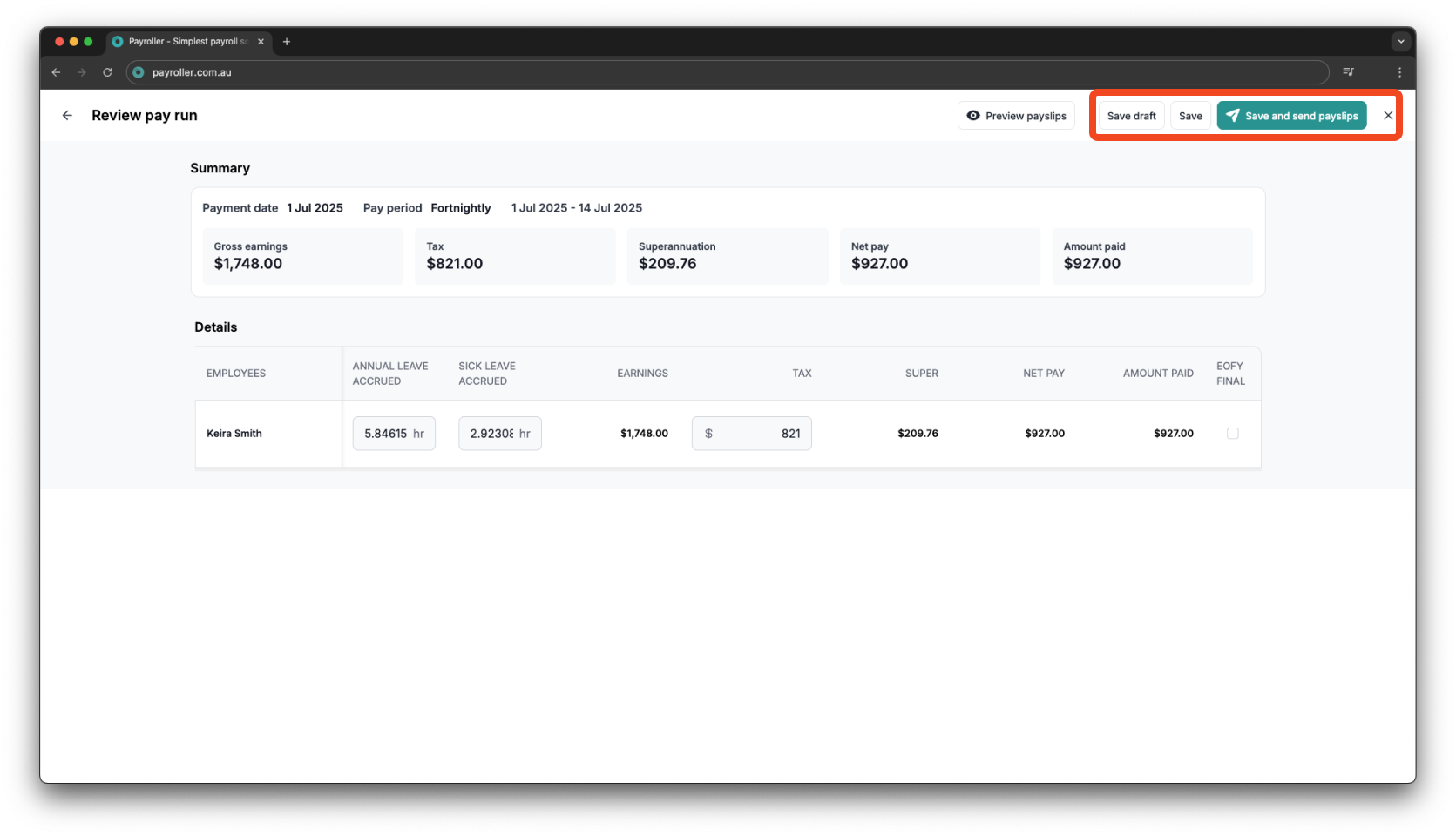Switch to the Payroller browser tab

[183, 41]
